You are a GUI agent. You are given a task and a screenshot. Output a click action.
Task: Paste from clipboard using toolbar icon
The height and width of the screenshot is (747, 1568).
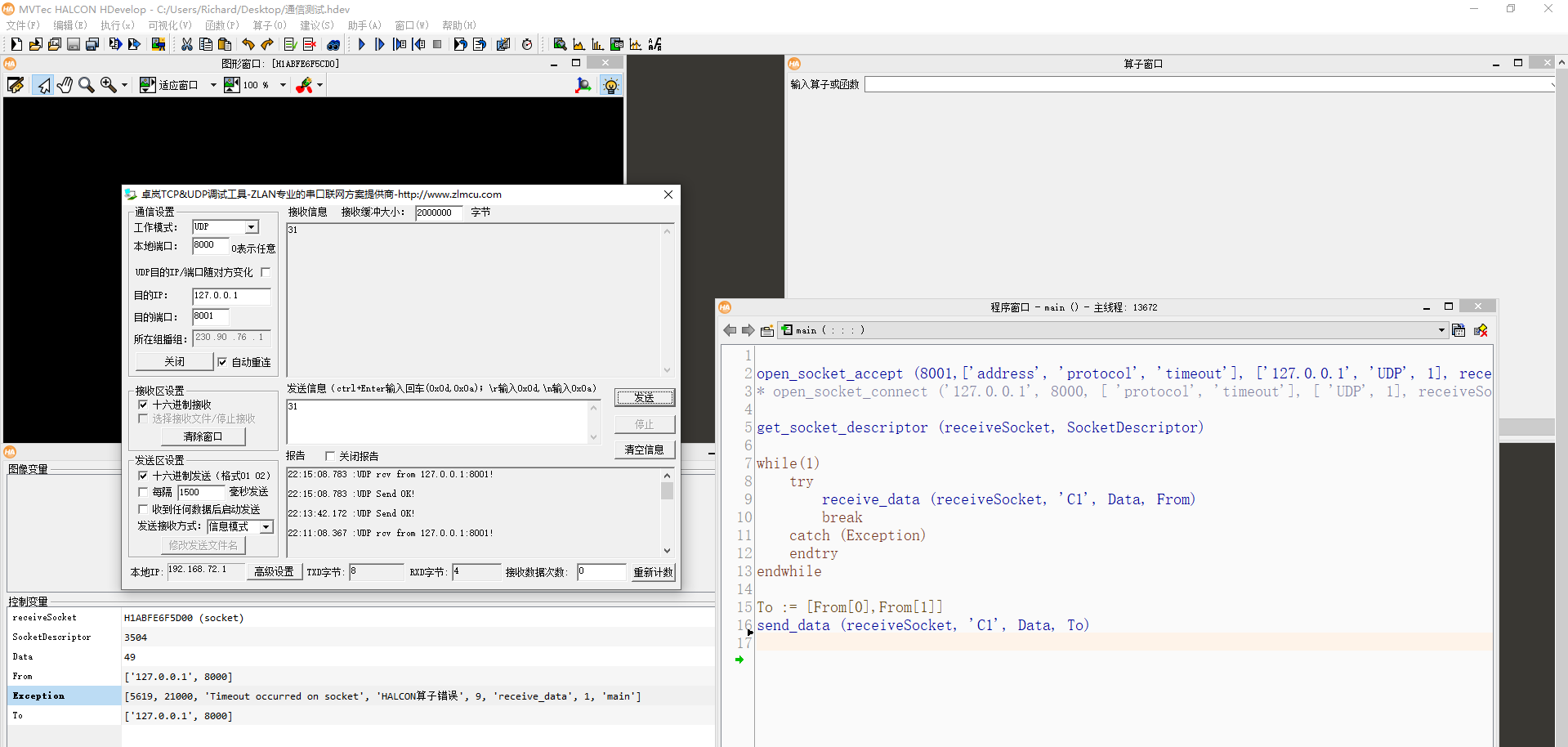[x=225, y=44]
